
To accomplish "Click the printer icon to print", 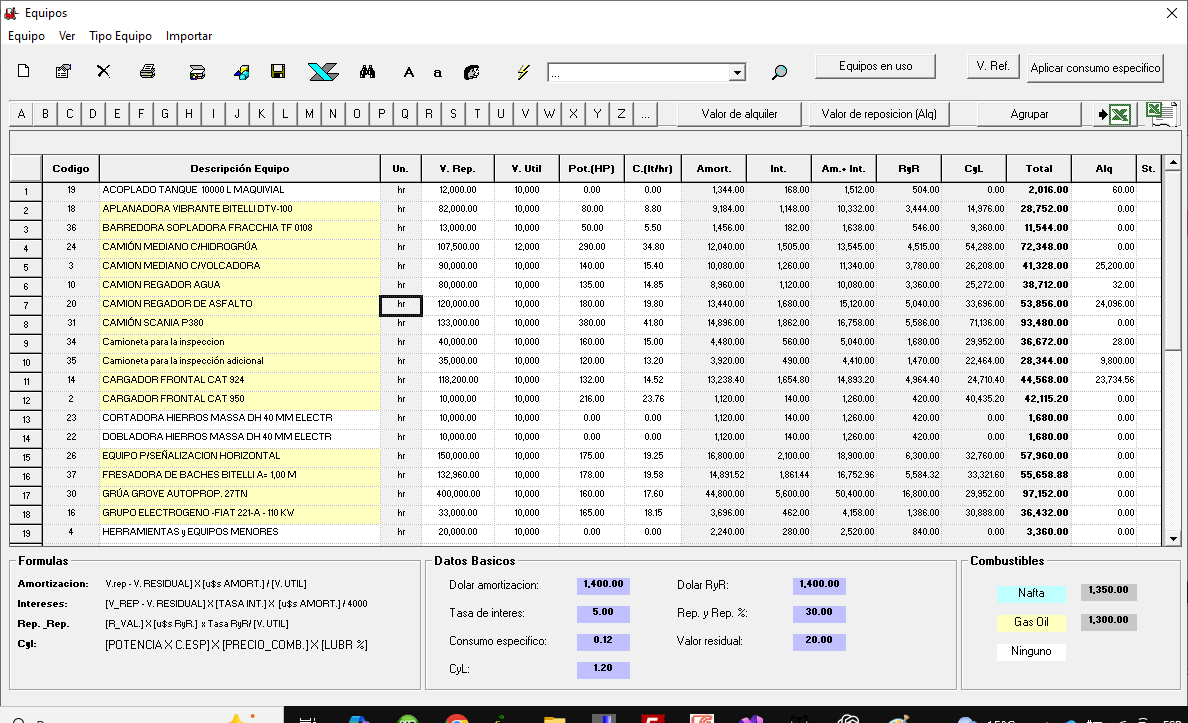I will (x=148, y=71).
